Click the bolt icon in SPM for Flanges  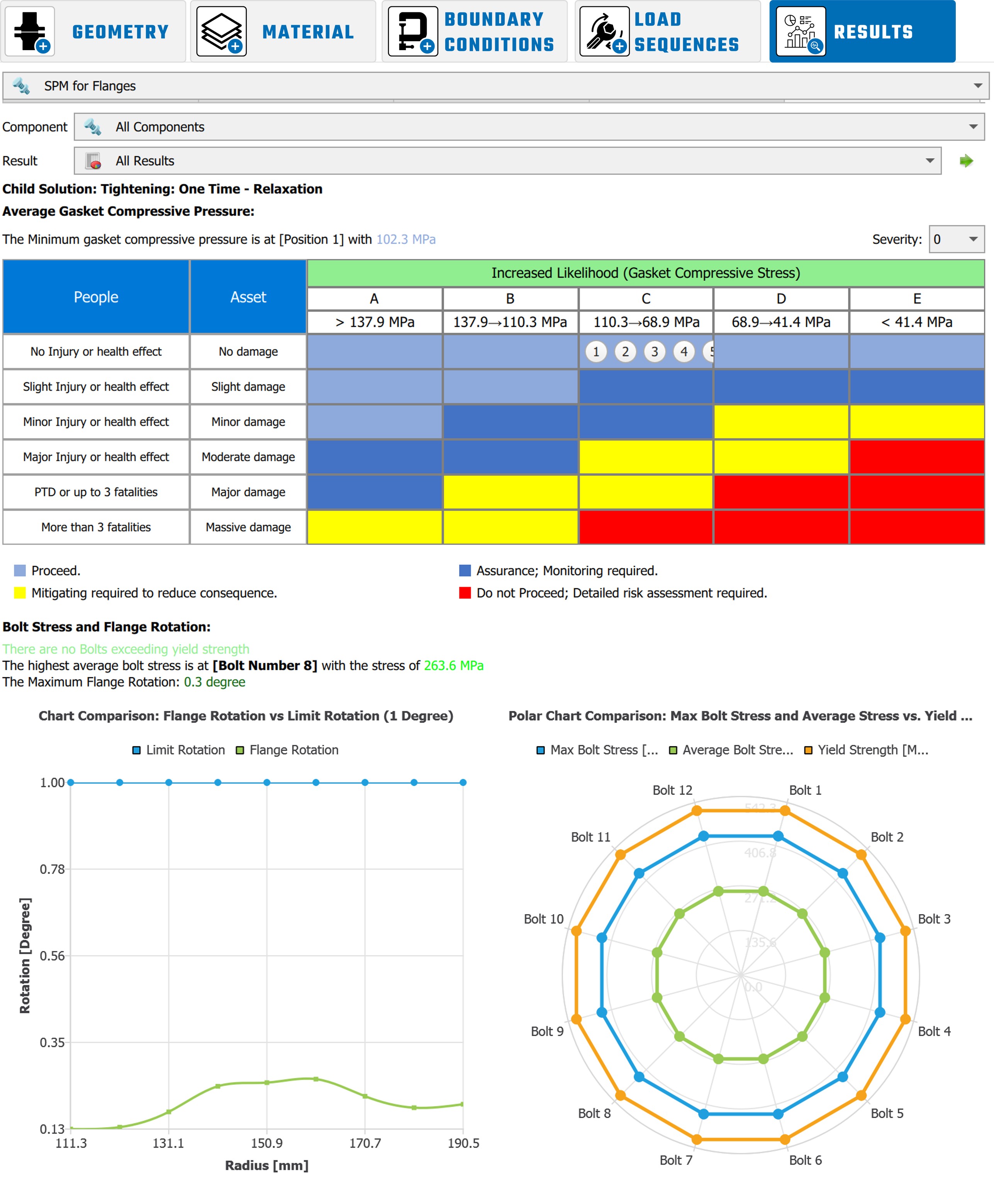[x=22, y=86]
